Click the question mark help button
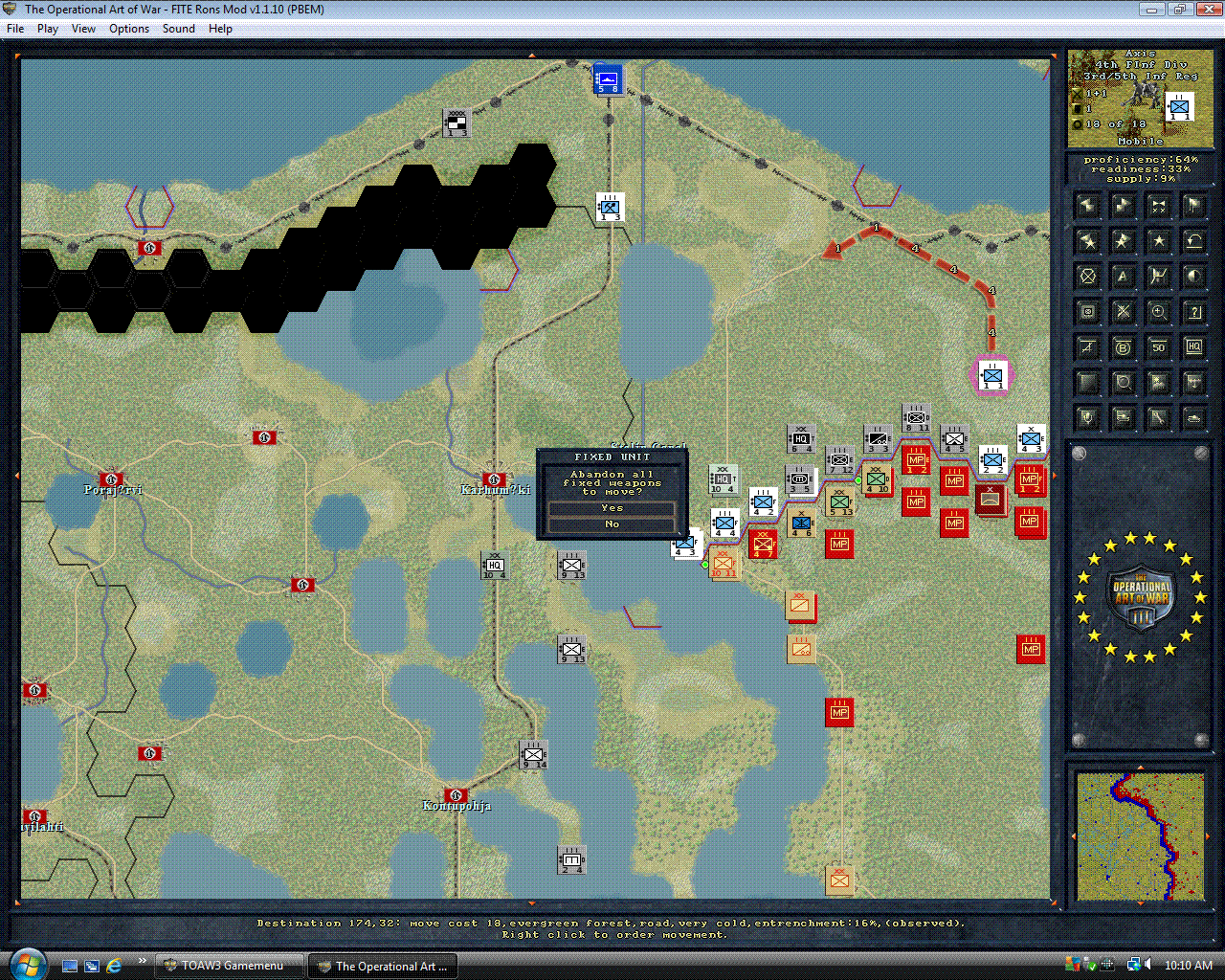The image size is (1225, 980). 1193,312
